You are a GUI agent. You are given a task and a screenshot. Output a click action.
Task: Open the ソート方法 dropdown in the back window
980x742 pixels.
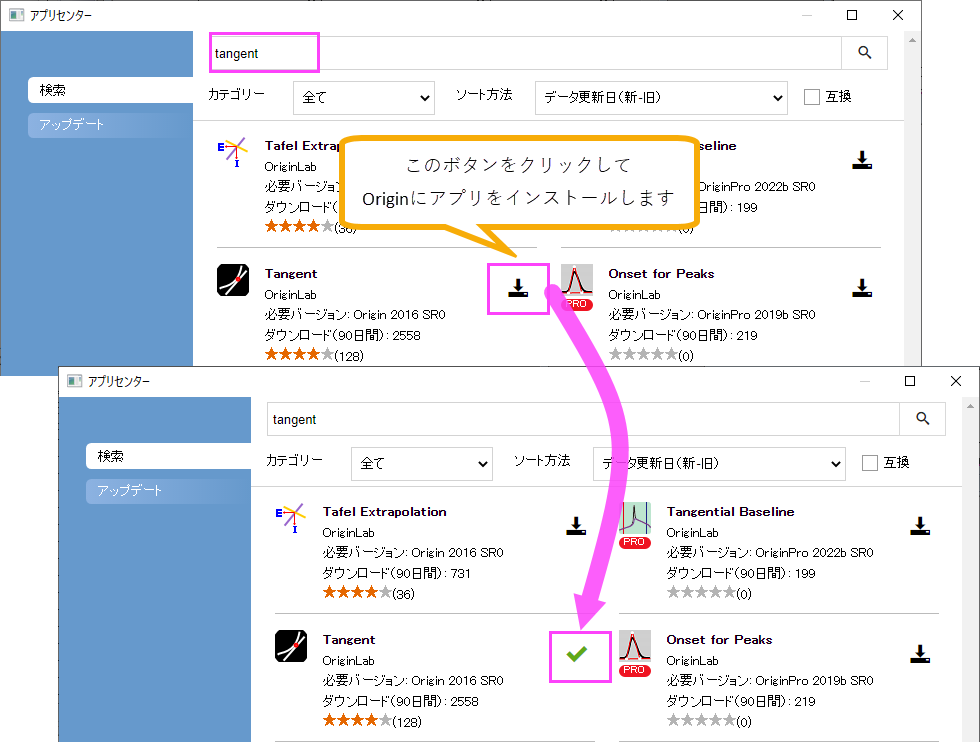point(661,98)
